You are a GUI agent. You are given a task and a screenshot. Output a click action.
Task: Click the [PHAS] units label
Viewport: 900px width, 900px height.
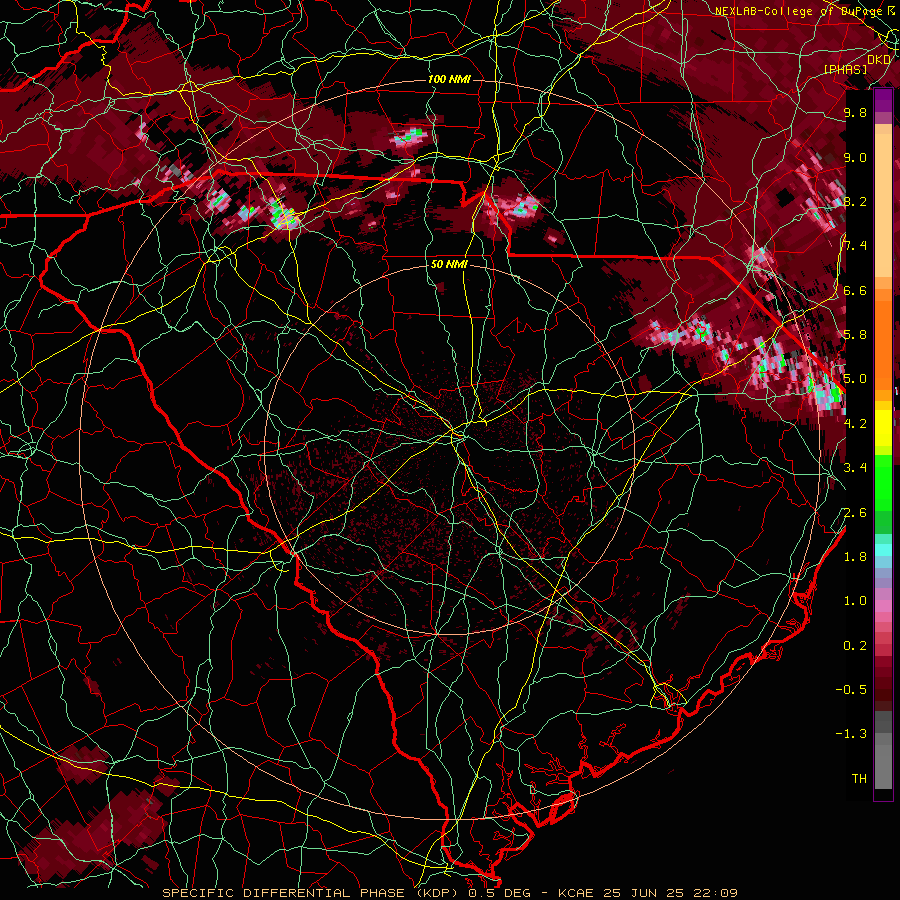pos(845,69)
